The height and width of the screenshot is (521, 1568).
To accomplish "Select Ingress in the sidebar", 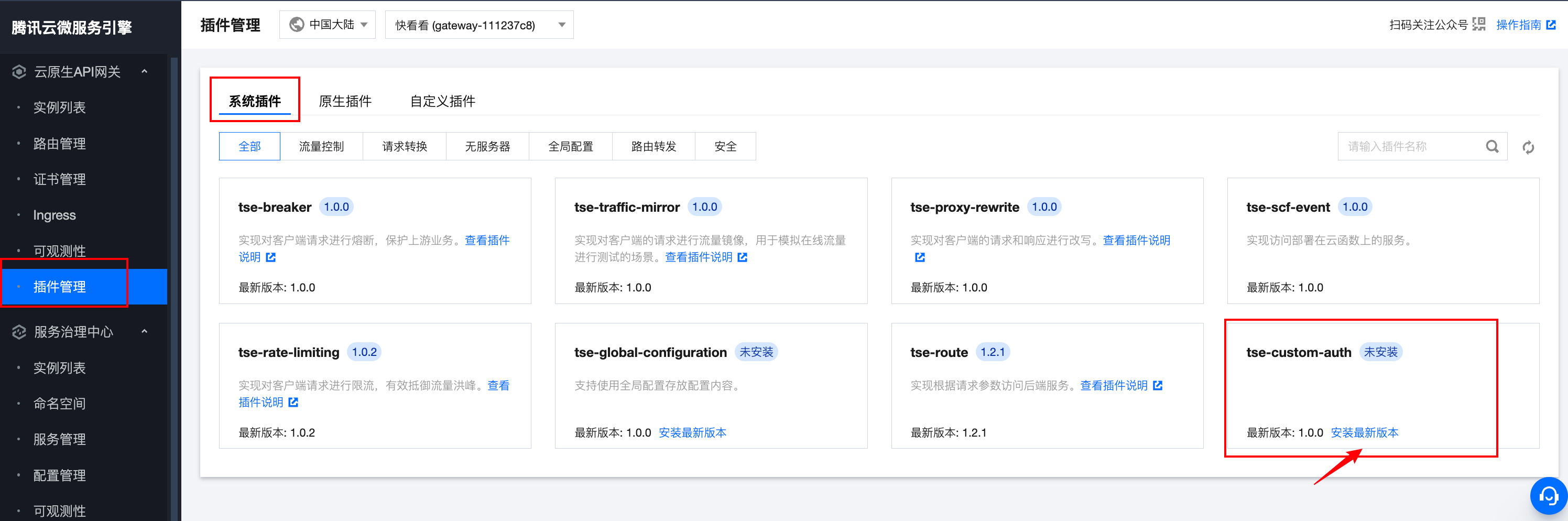I will [54, 215].
